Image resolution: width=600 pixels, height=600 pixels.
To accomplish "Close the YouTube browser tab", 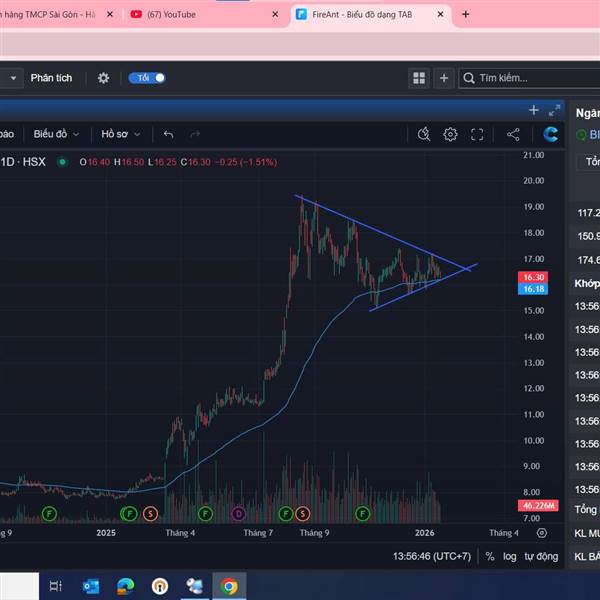I will tap(275, 15).
